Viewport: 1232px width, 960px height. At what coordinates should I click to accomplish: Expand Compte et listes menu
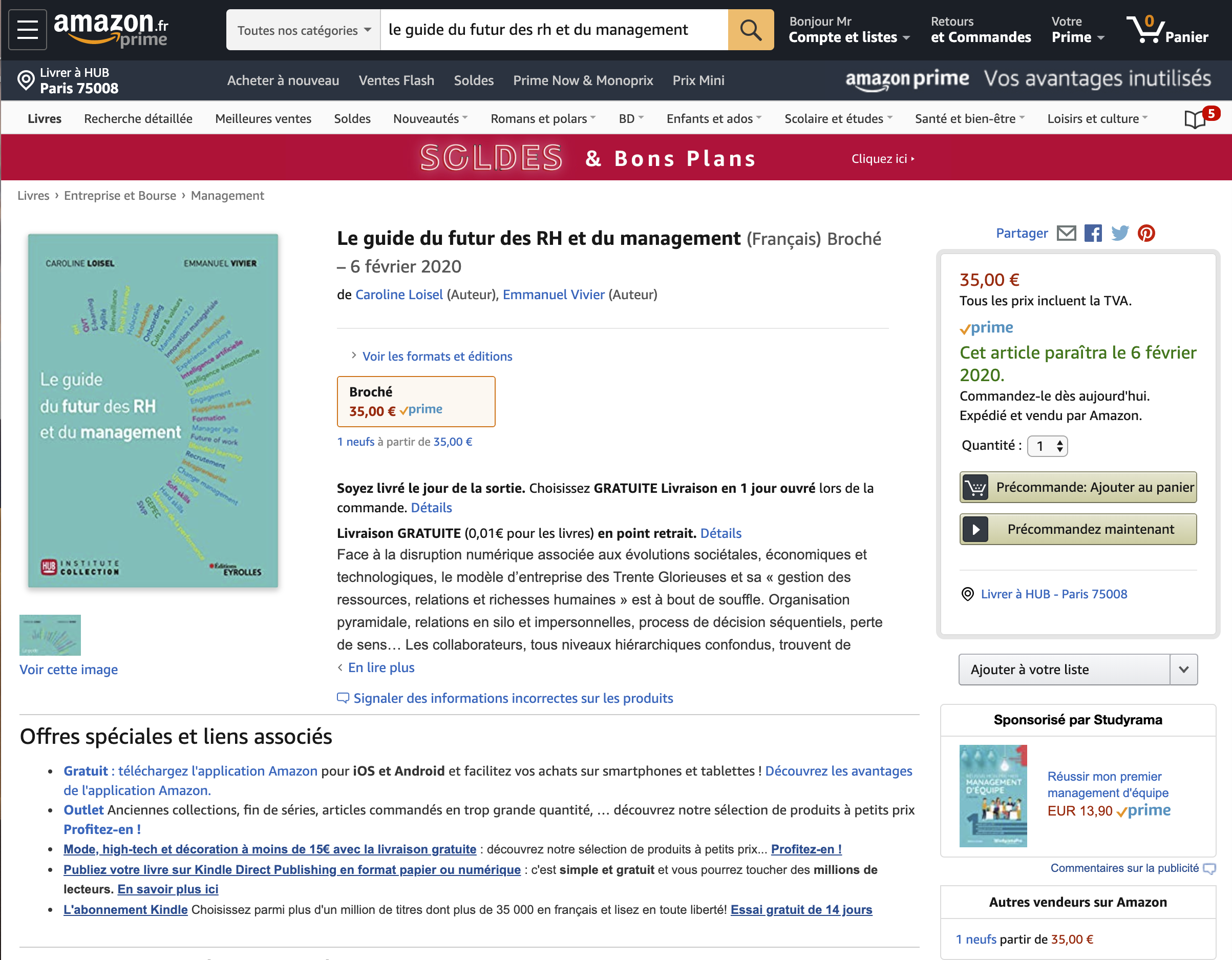[x=849, y=29]
